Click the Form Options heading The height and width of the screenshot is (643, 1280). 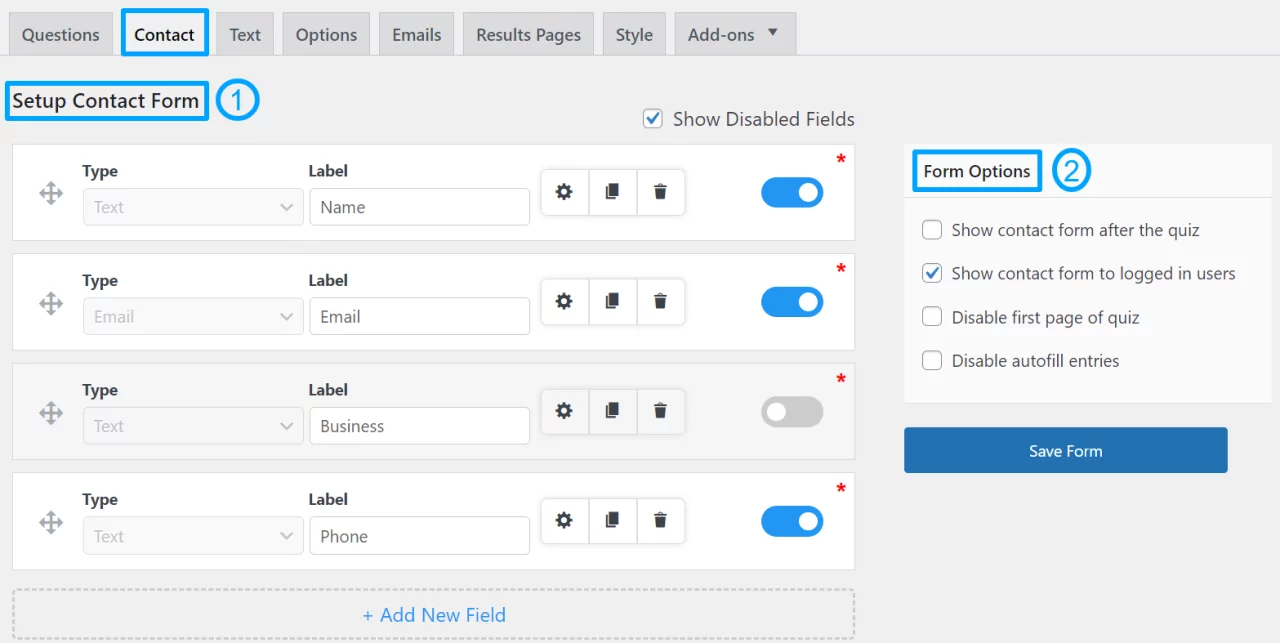(x=977, y=171)
